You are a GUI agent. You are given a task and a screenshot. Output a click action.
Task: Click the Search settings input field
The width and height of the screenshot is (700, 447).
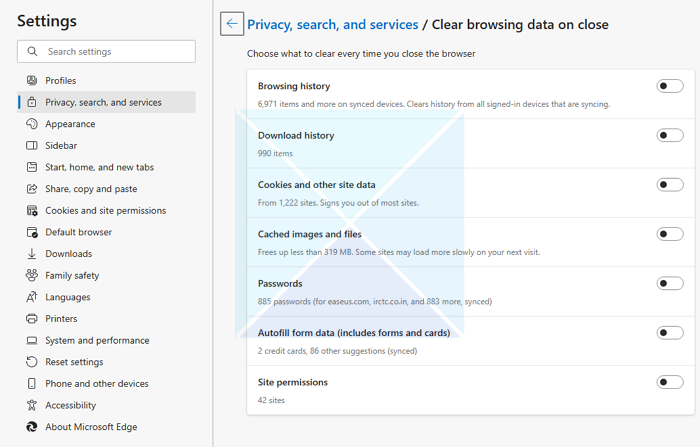pos(115,51)
